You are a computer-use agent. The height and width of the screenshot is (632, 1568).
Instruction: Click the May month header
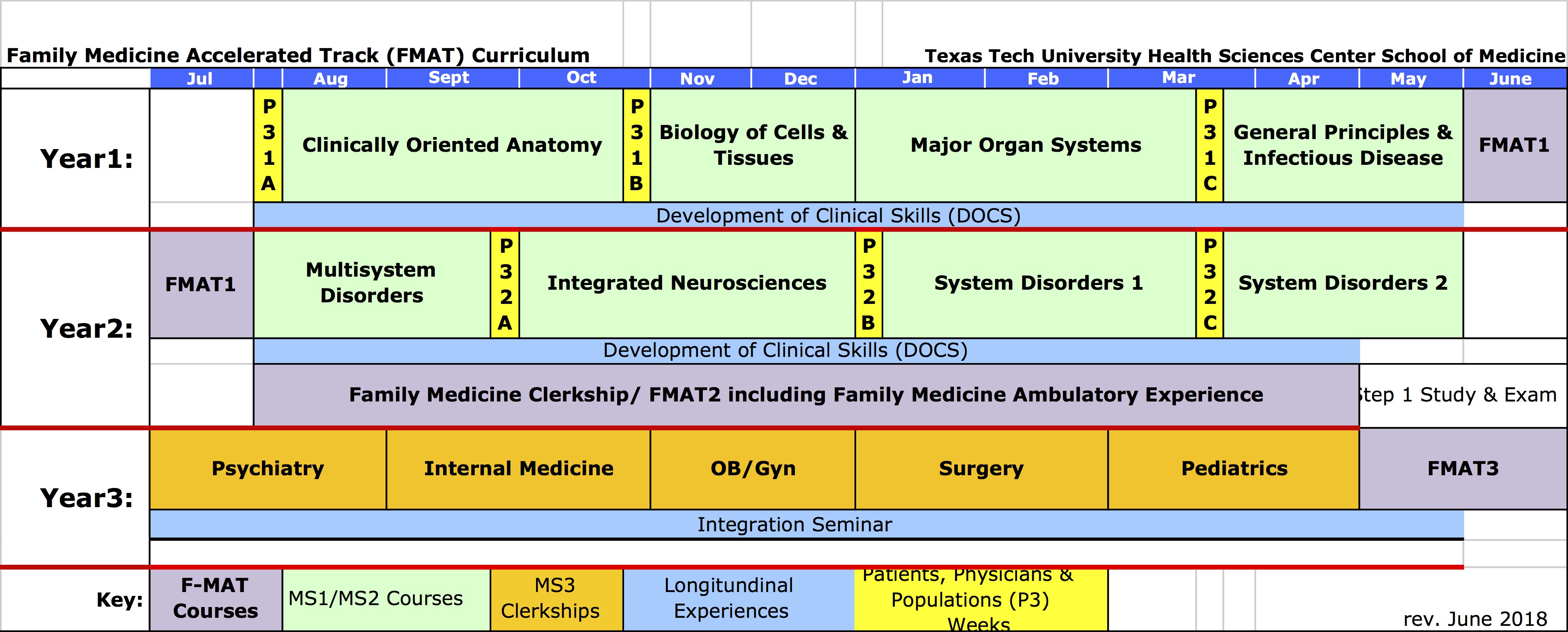point(1411,78)
